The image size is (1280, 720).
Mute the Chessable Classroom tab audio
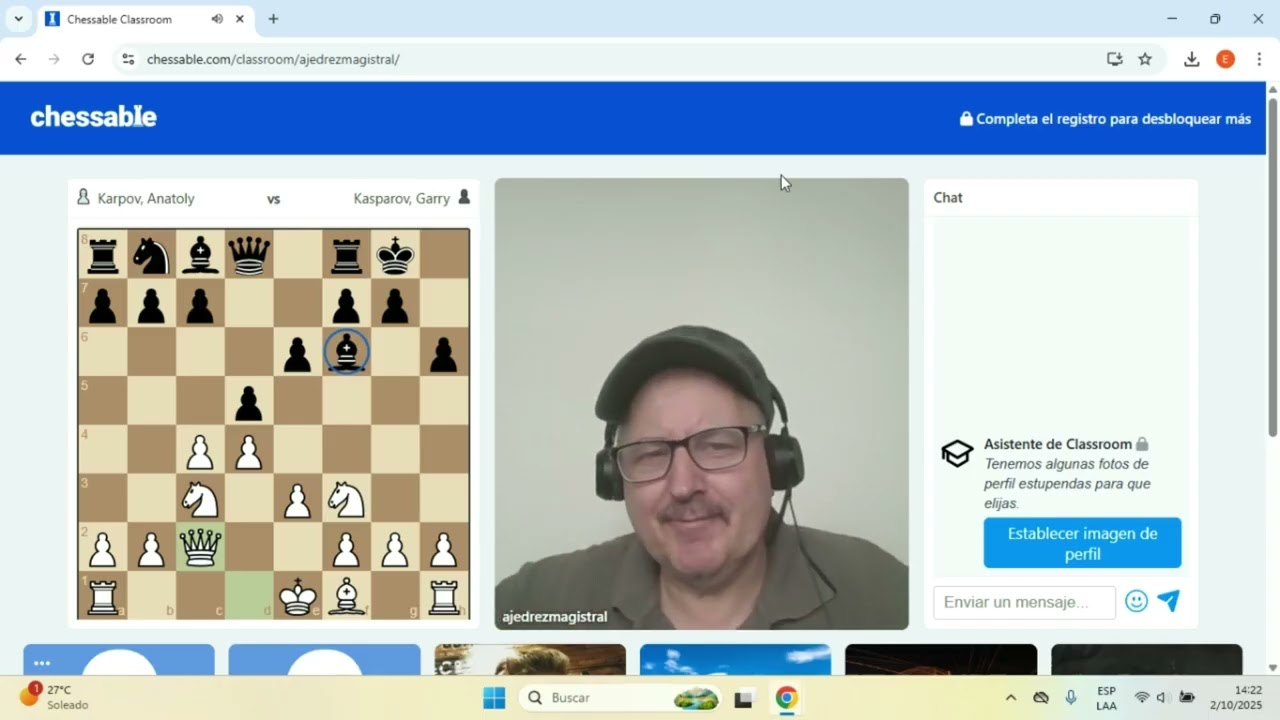point(217,19)
